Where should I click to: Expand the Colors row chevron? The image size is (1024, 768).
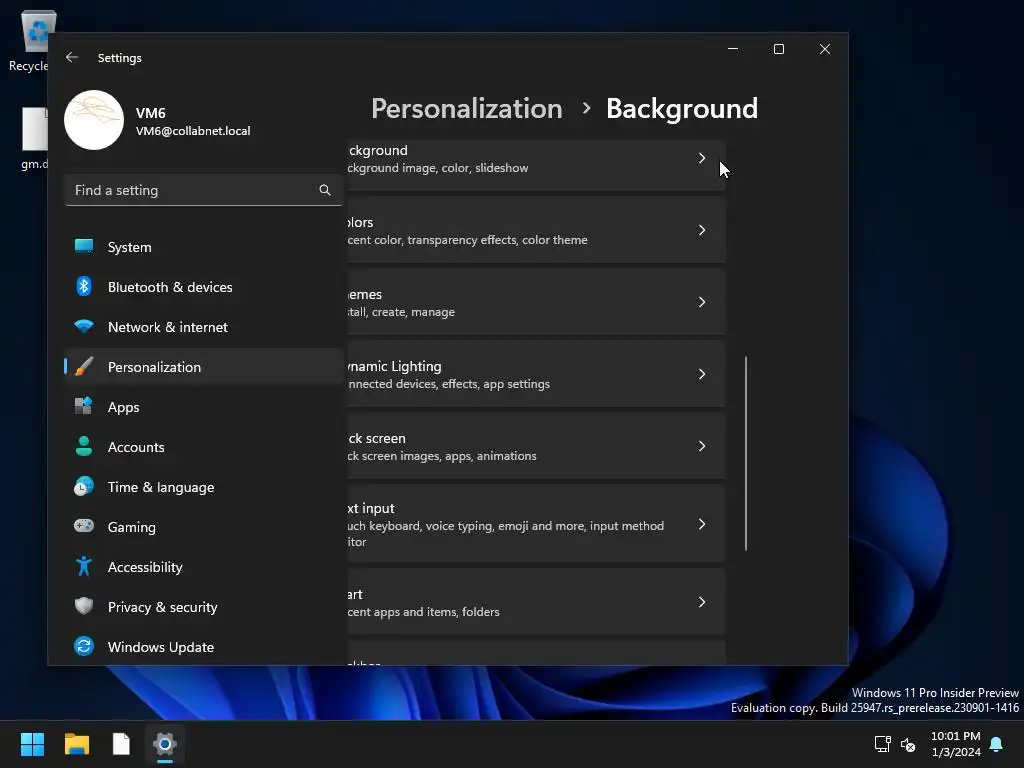tap(701, 230)
